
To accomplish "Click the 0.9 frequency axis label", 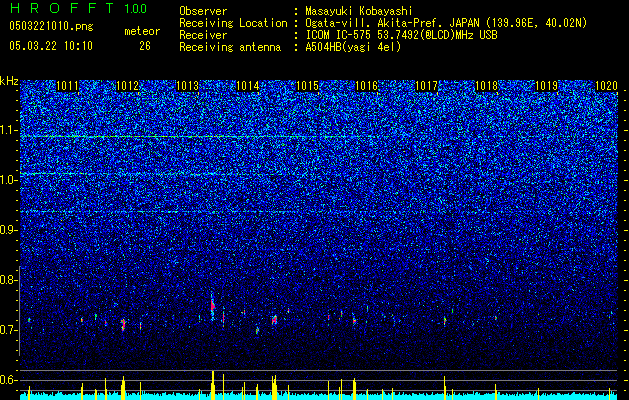I will (8, 230).
